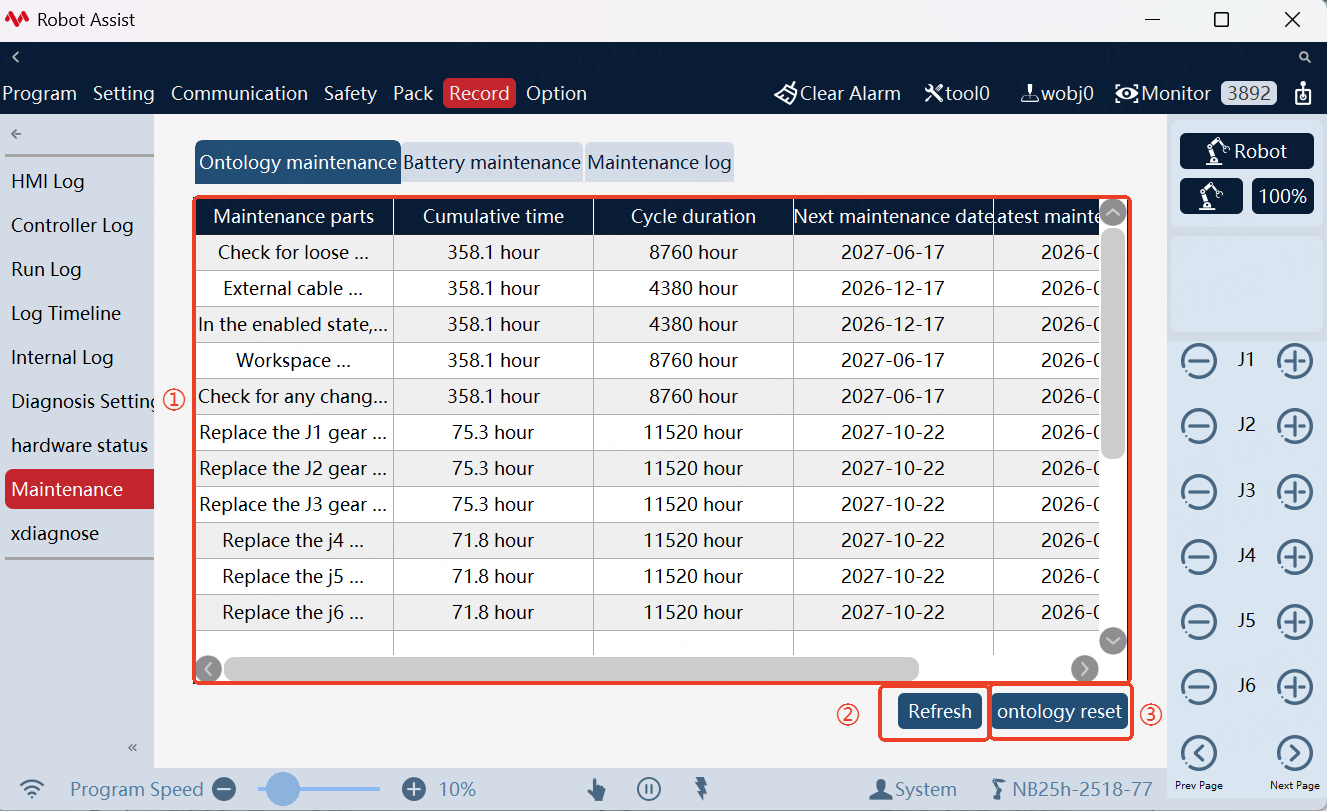Jog J5 minus button
Screen dimensions: 1327x811
coord(1199,622)
